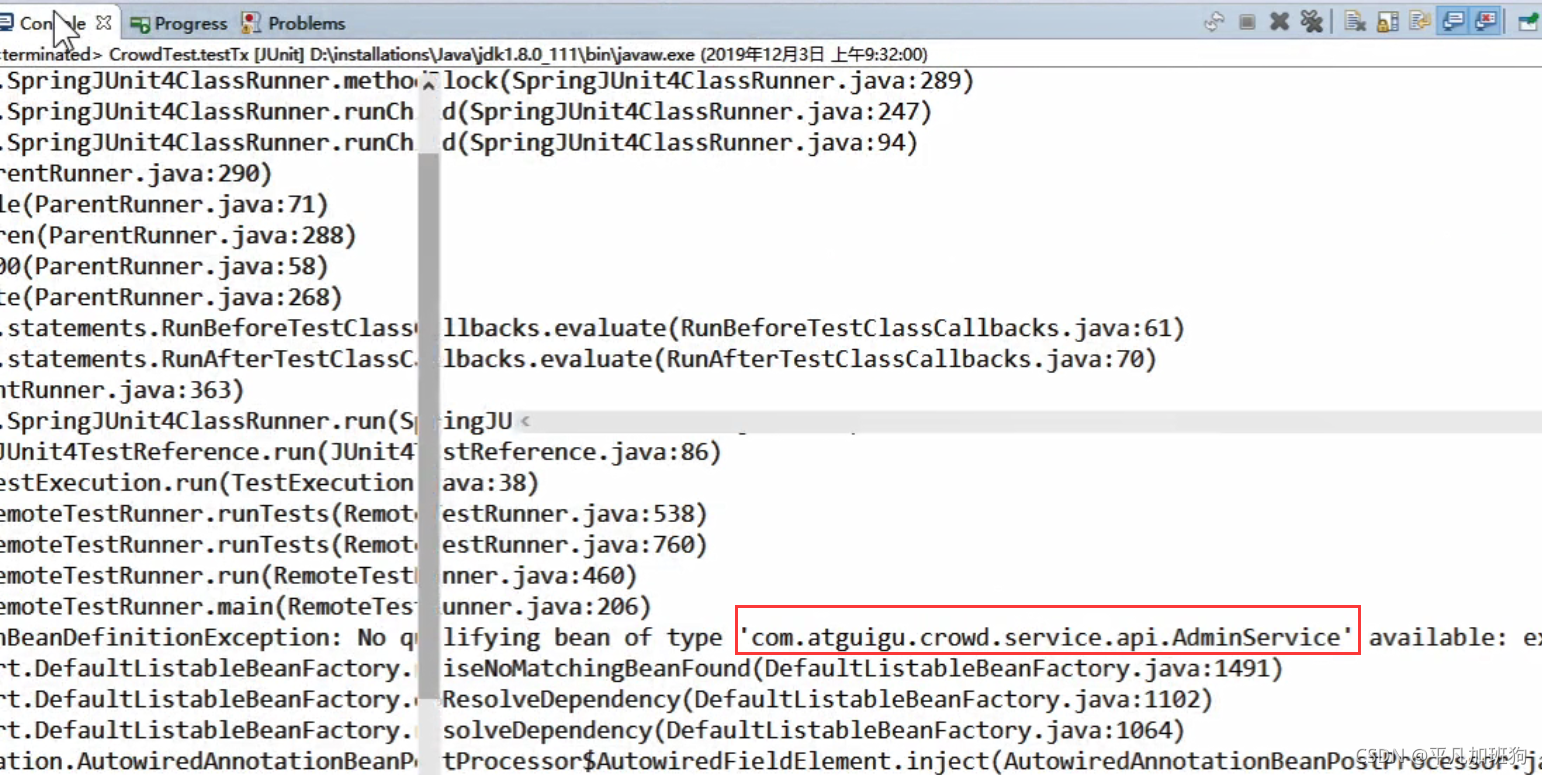Click RemoteTestRunner.java:460 stack link
1542x775 pixels.
point(449,577)
